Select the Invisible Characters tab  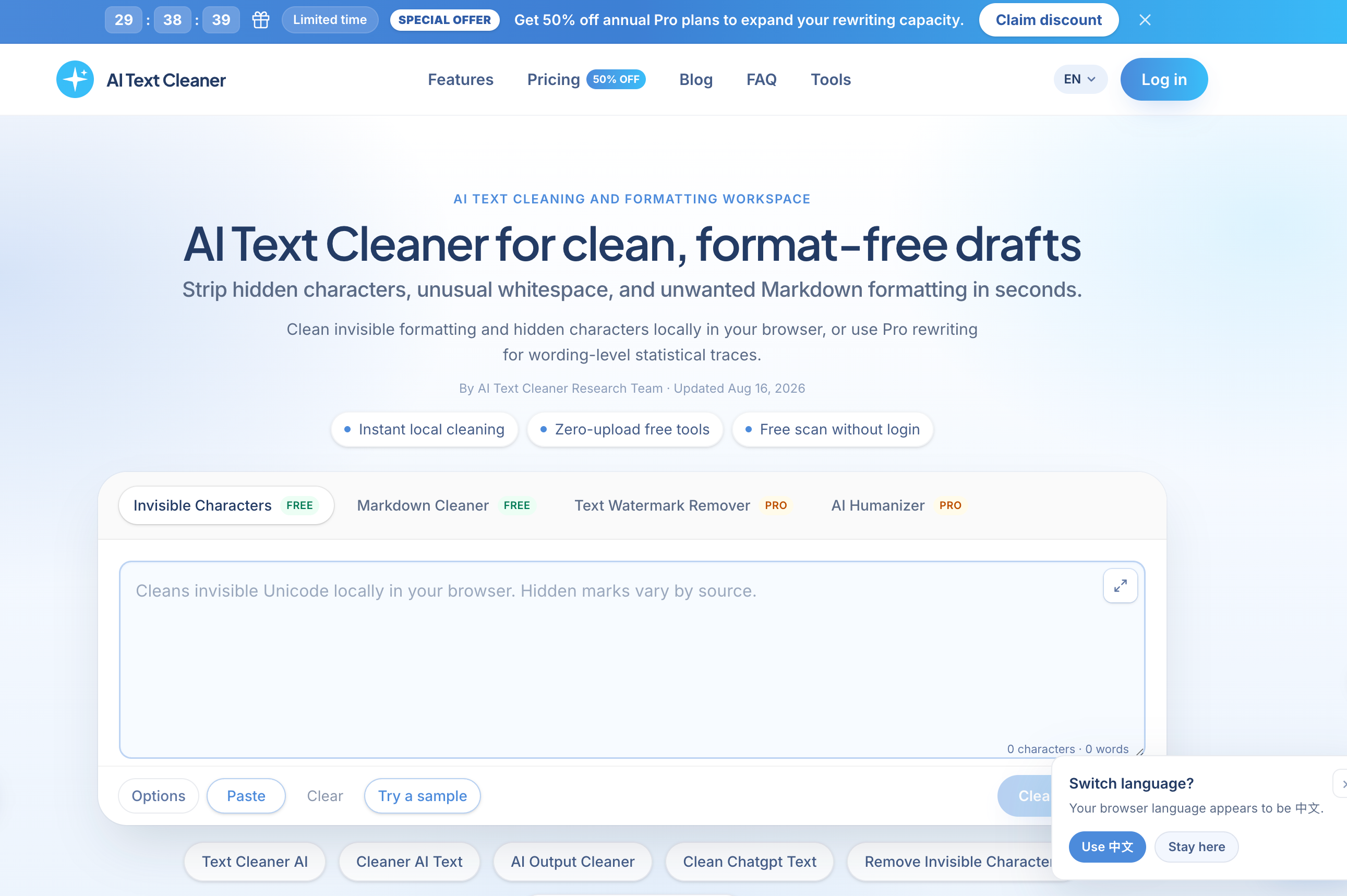pos(226,505)
